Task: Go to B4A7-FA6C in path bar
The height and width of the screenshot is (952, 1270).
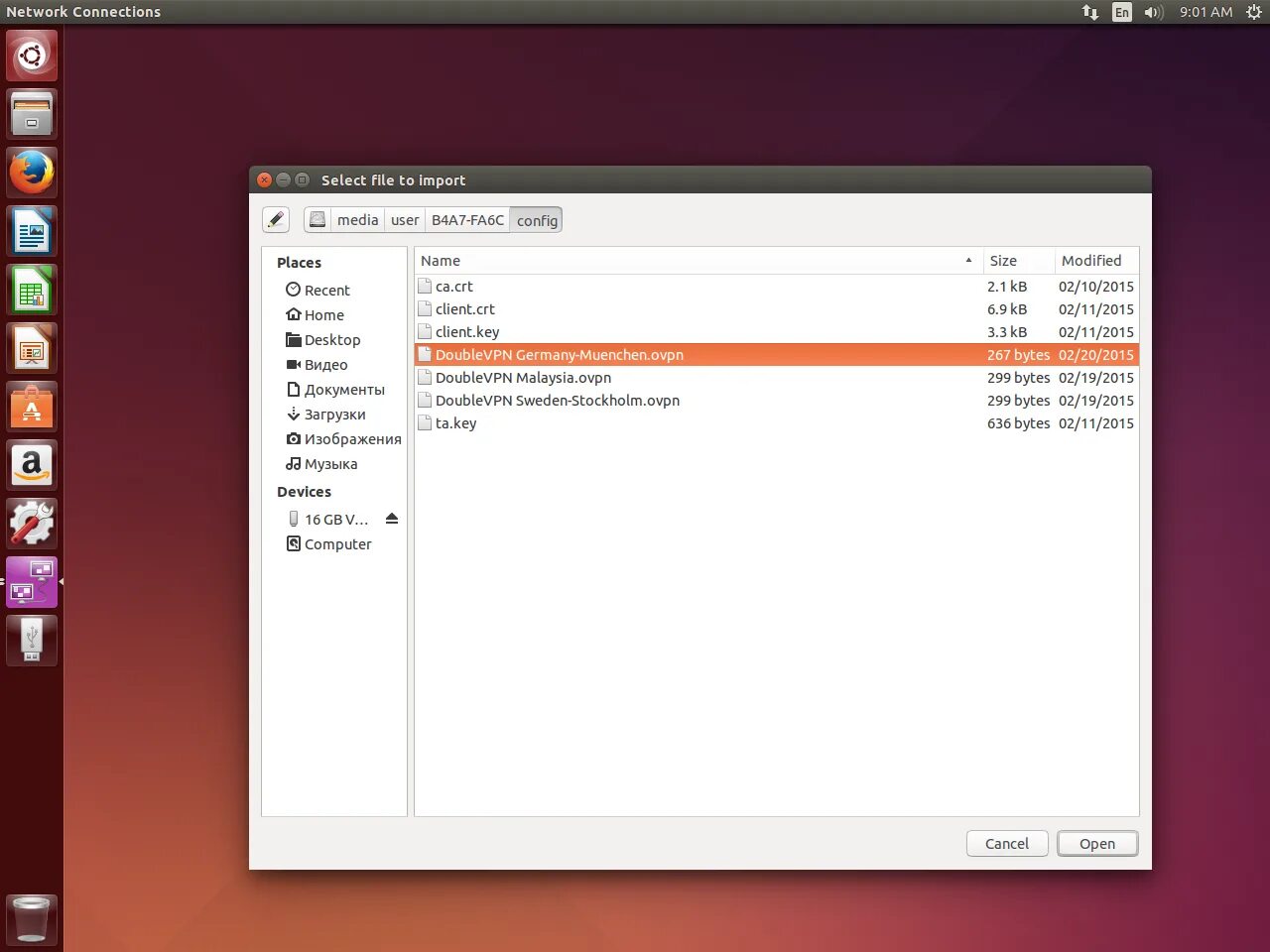Action: click(467, 220)
